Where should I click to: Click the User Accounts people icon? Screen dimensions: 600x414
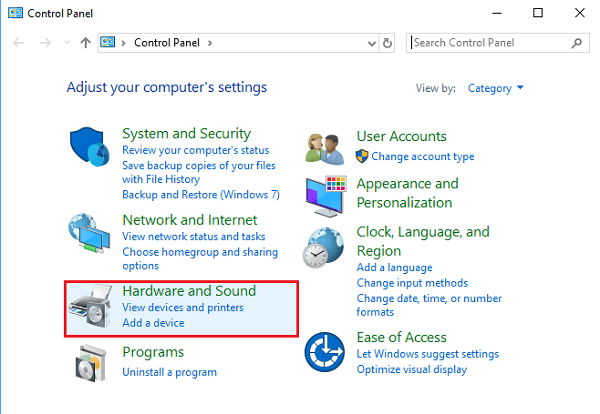(328, 147)
